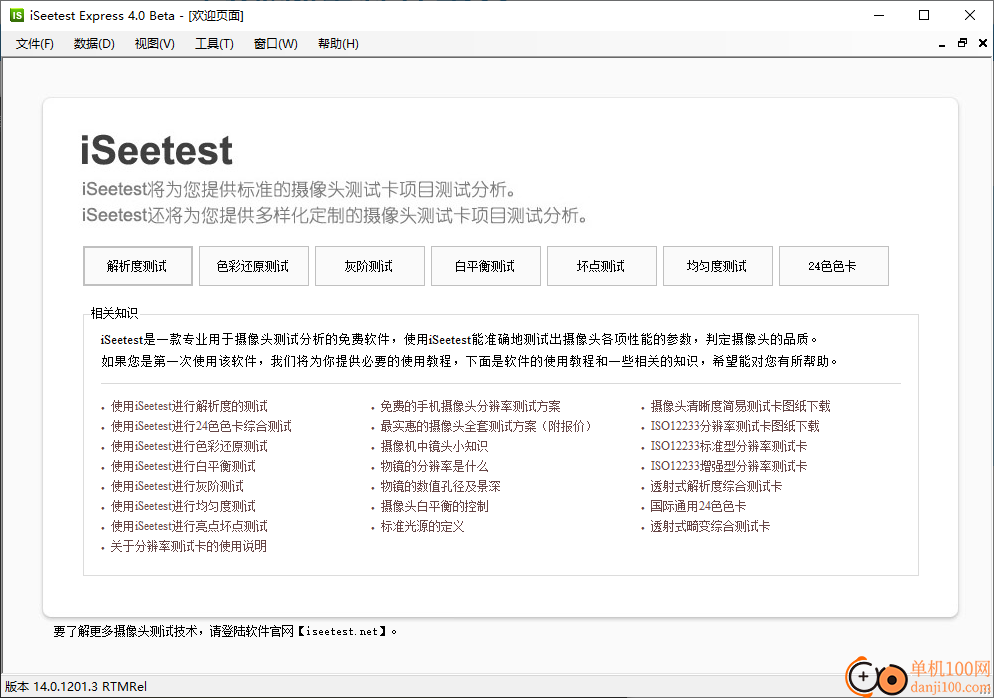Open tutorial 使用iSeetest进行亮点坏点测试
This screenshot has height=698, width=994.
(x=189, y=526)
